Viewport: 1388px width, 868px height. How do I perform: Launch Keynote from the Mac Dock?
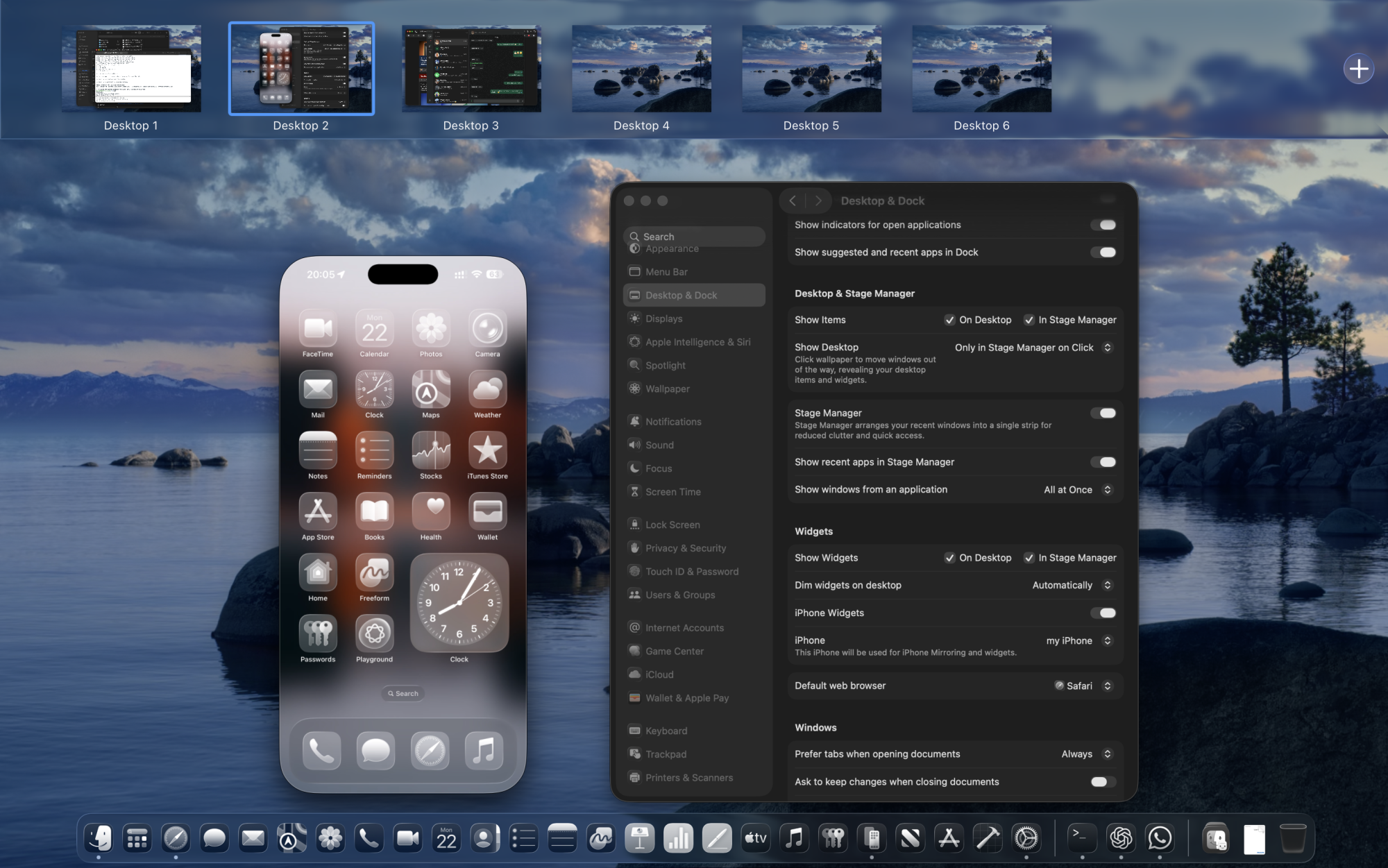(x=640, y=839)
